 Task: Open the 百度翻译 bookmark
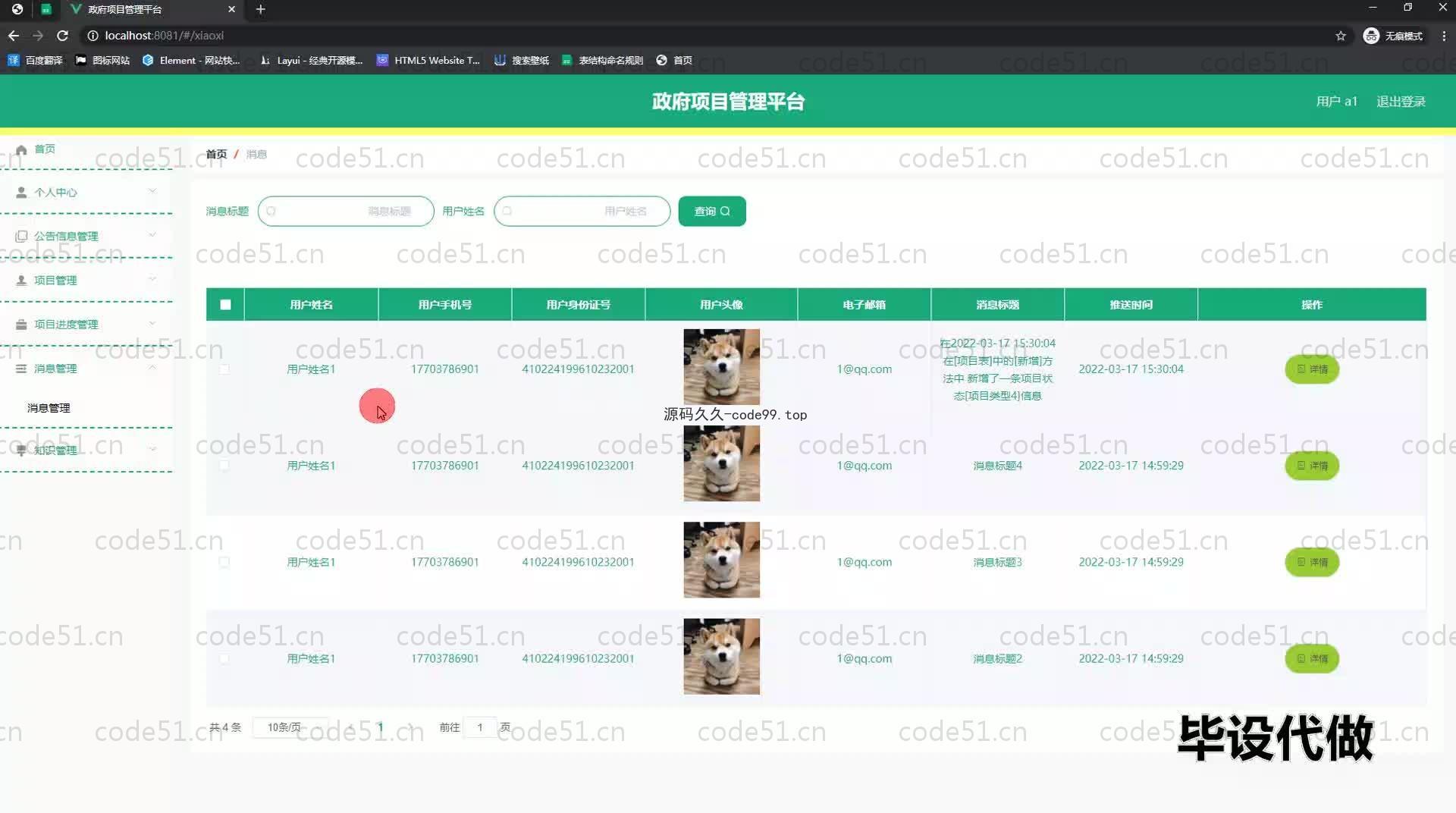pos(35,60)
